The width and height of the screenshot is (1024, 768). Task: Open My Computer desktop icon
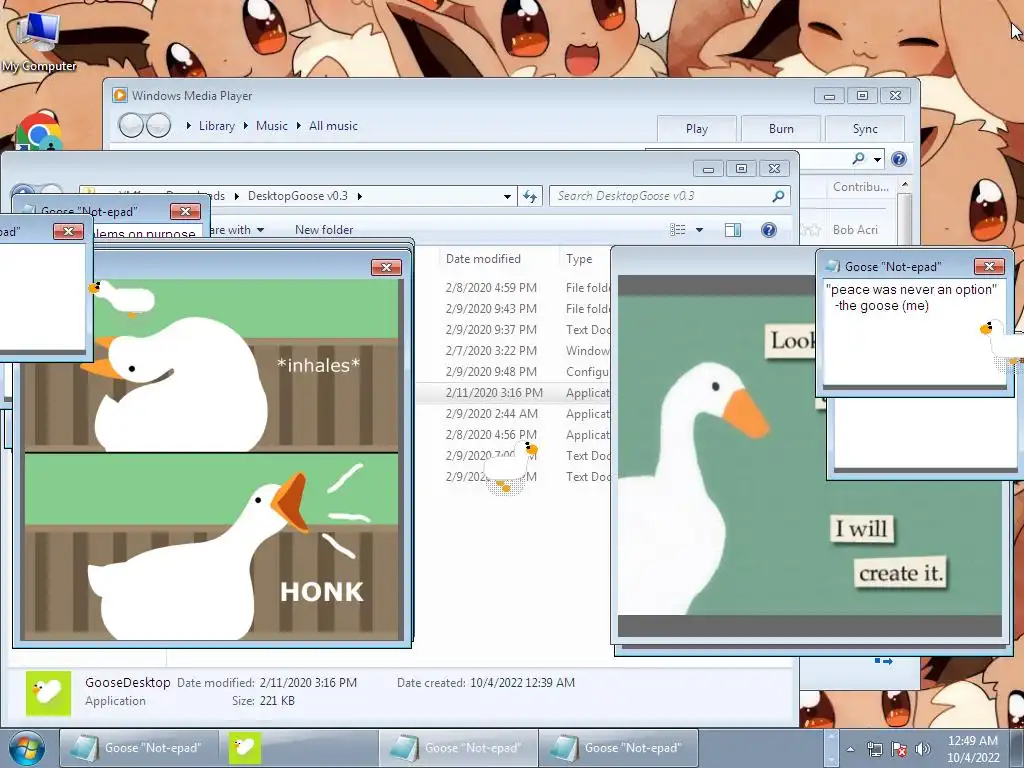[x=39, y=42]
